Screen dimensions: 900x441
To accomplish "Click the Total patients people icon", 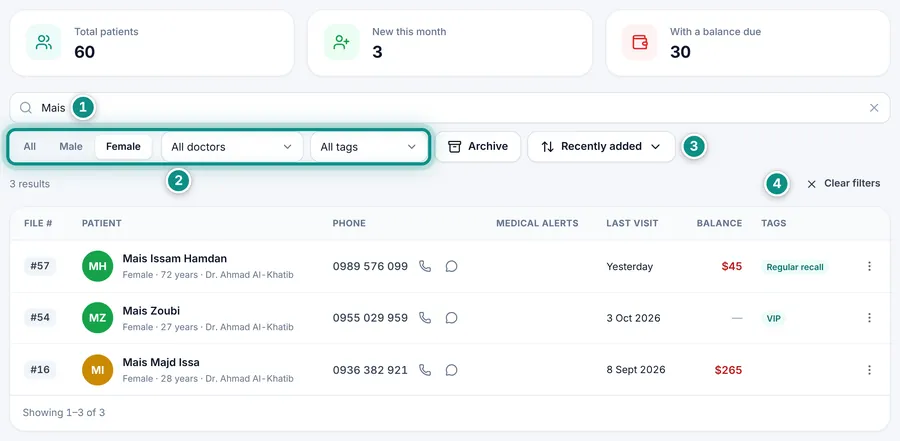I will pyautogui.click(x=44, y=42).
